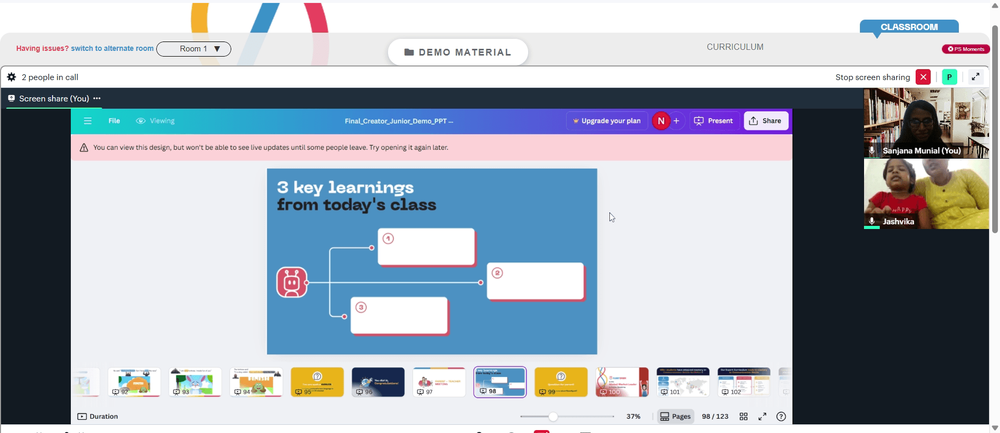1000x433 pixels.
Task: Open the Duration panel
Action: [98, 416]
